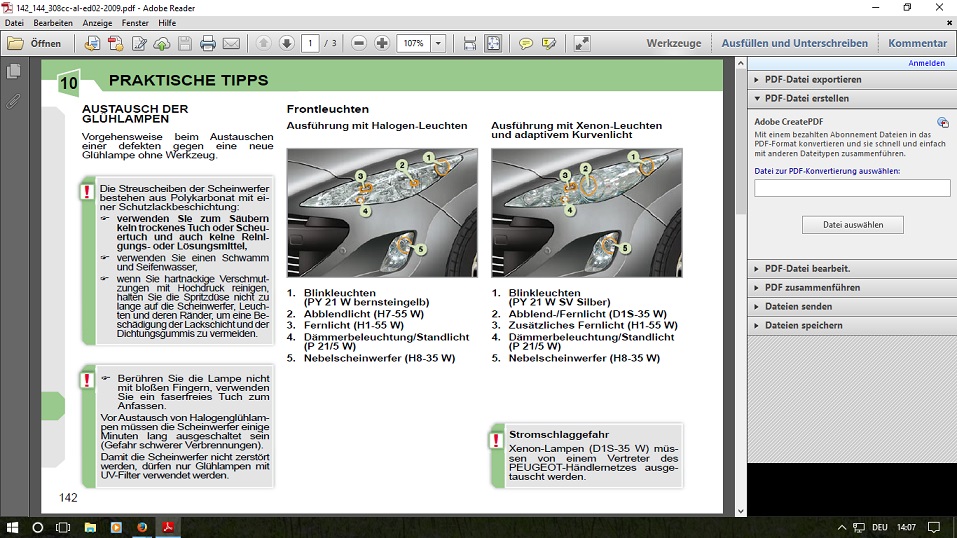Open attachments paperclip panel
This screenshot has height=538, width=957.
(x=14, y=101)
